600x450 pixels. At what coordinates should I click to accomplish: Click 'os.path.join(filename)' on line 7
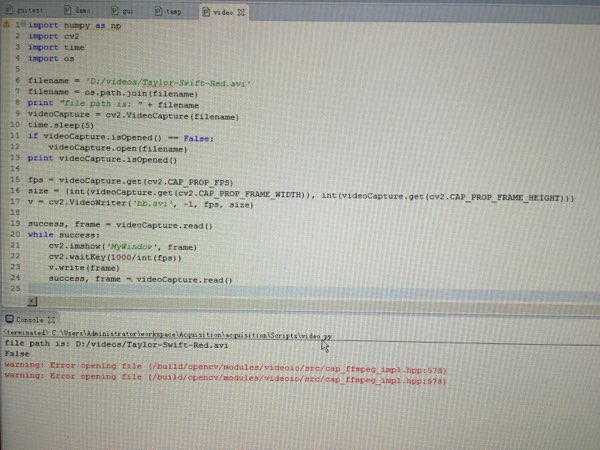[x=141, y=93]
